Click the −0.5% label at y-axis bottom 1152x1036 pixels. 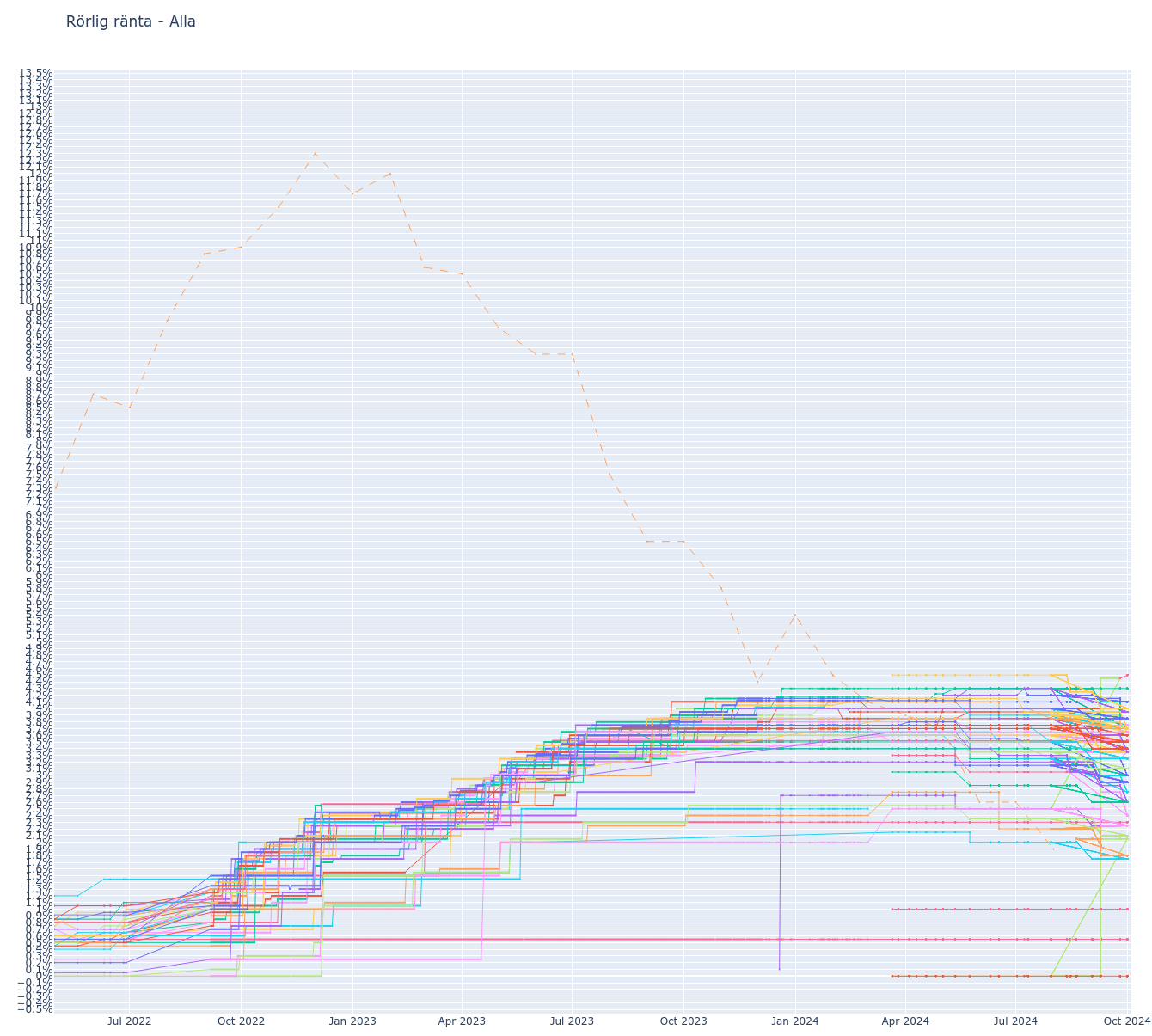[34, 1008]
